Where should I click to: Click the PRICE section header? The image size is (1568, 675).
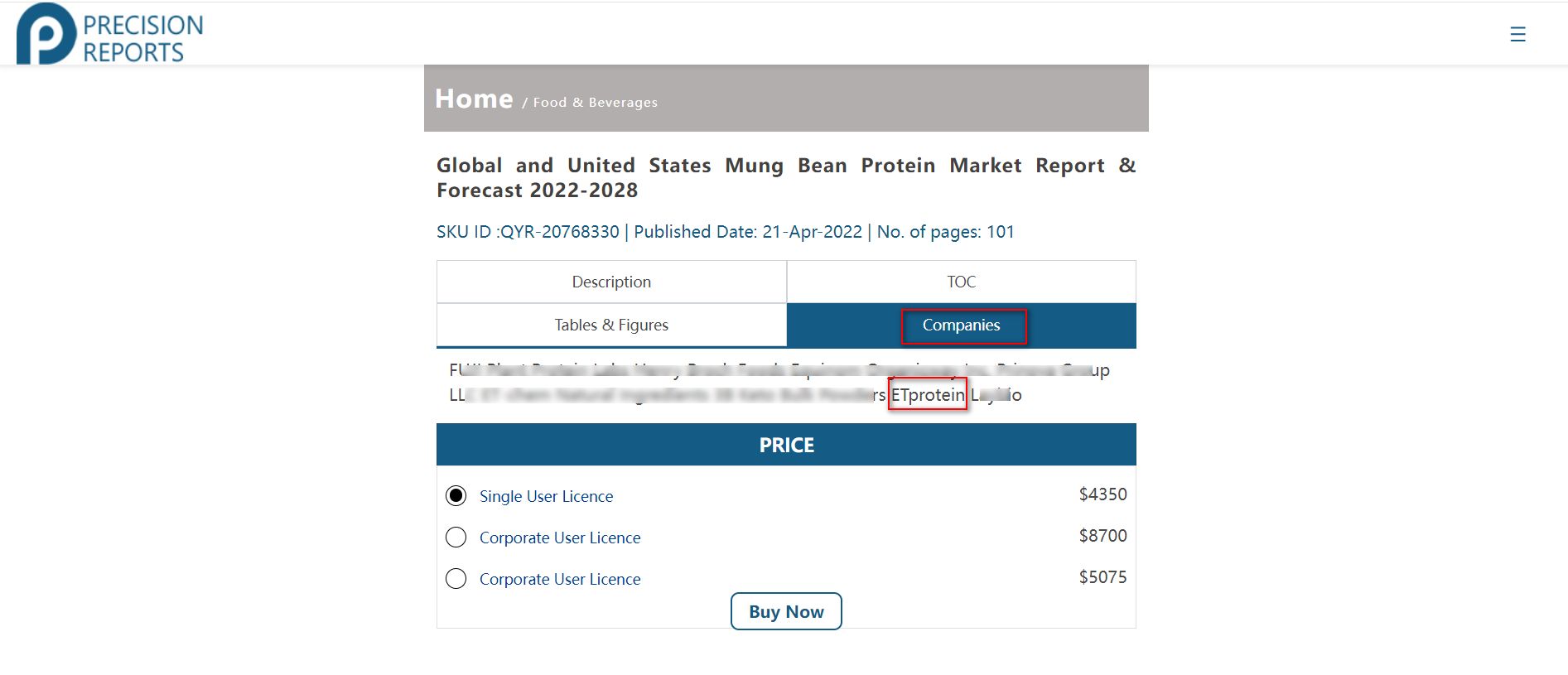pos(786,445)
